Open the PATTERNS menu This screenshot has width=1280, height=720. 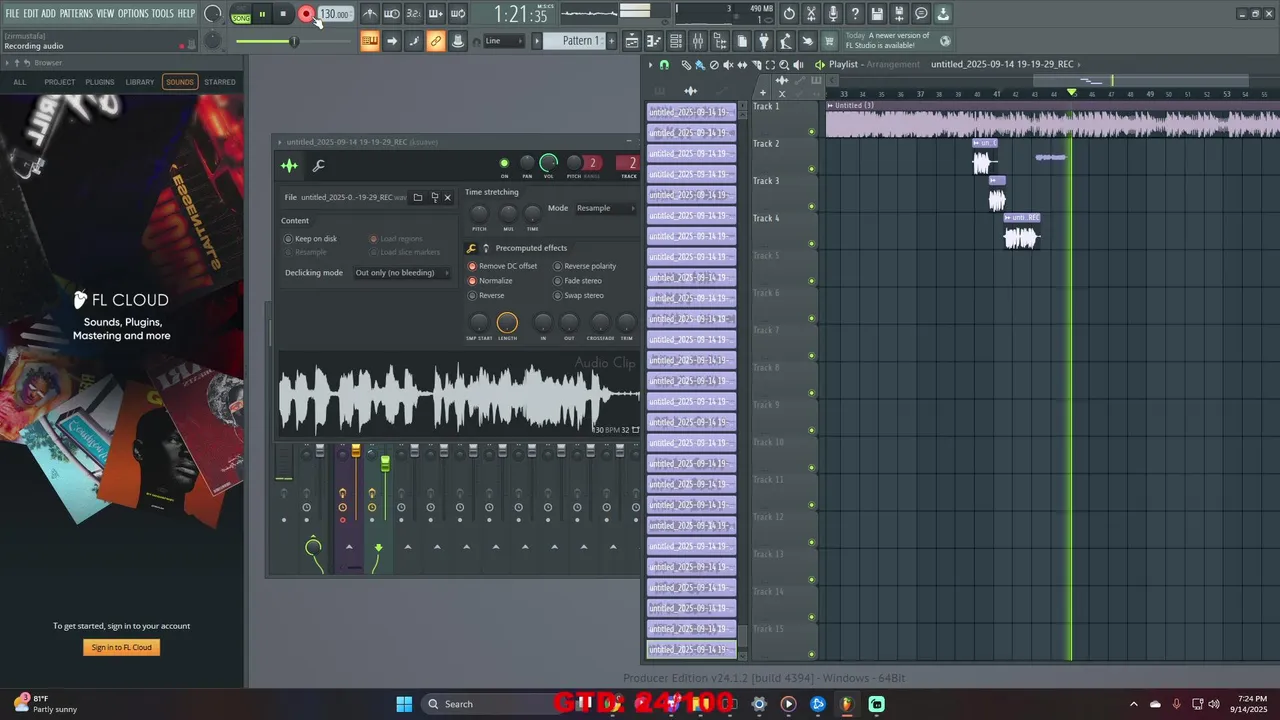coord(76,14)
